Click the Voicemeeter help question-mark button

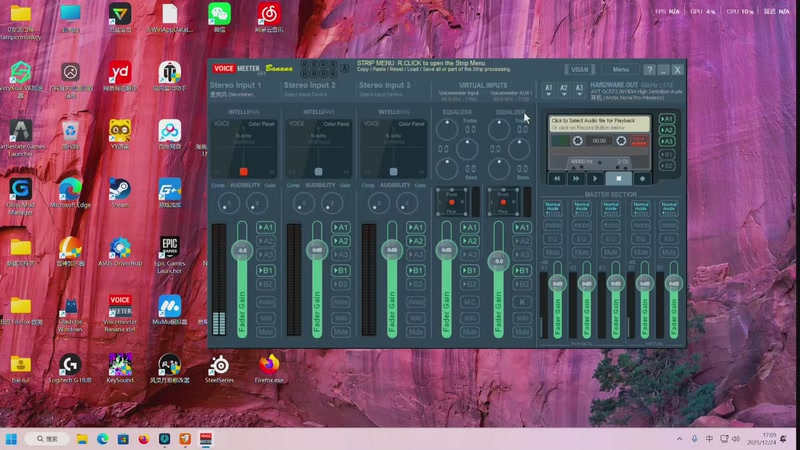[649, 70]
